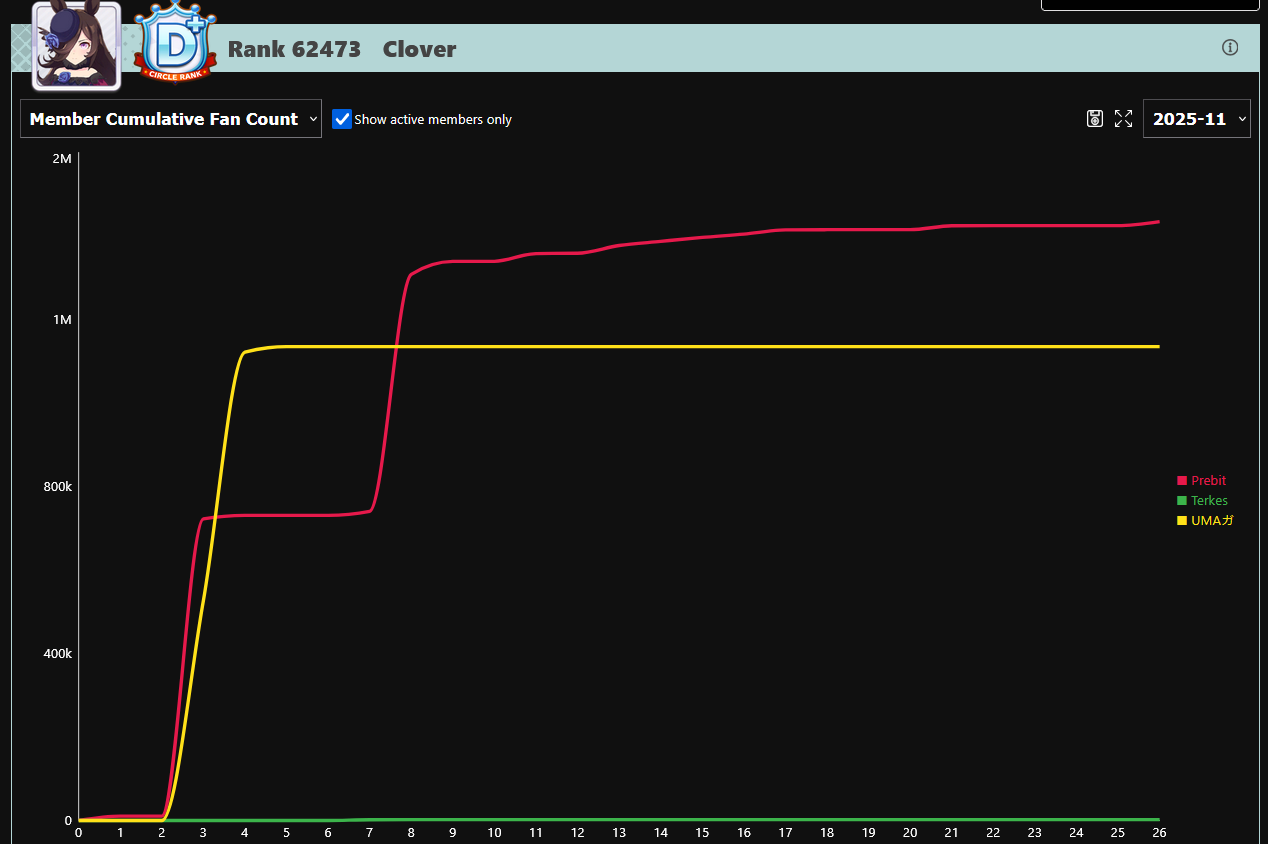Open the 2025-11 month dropdown
This screenshot has height=844, width=1268.
1196,119
